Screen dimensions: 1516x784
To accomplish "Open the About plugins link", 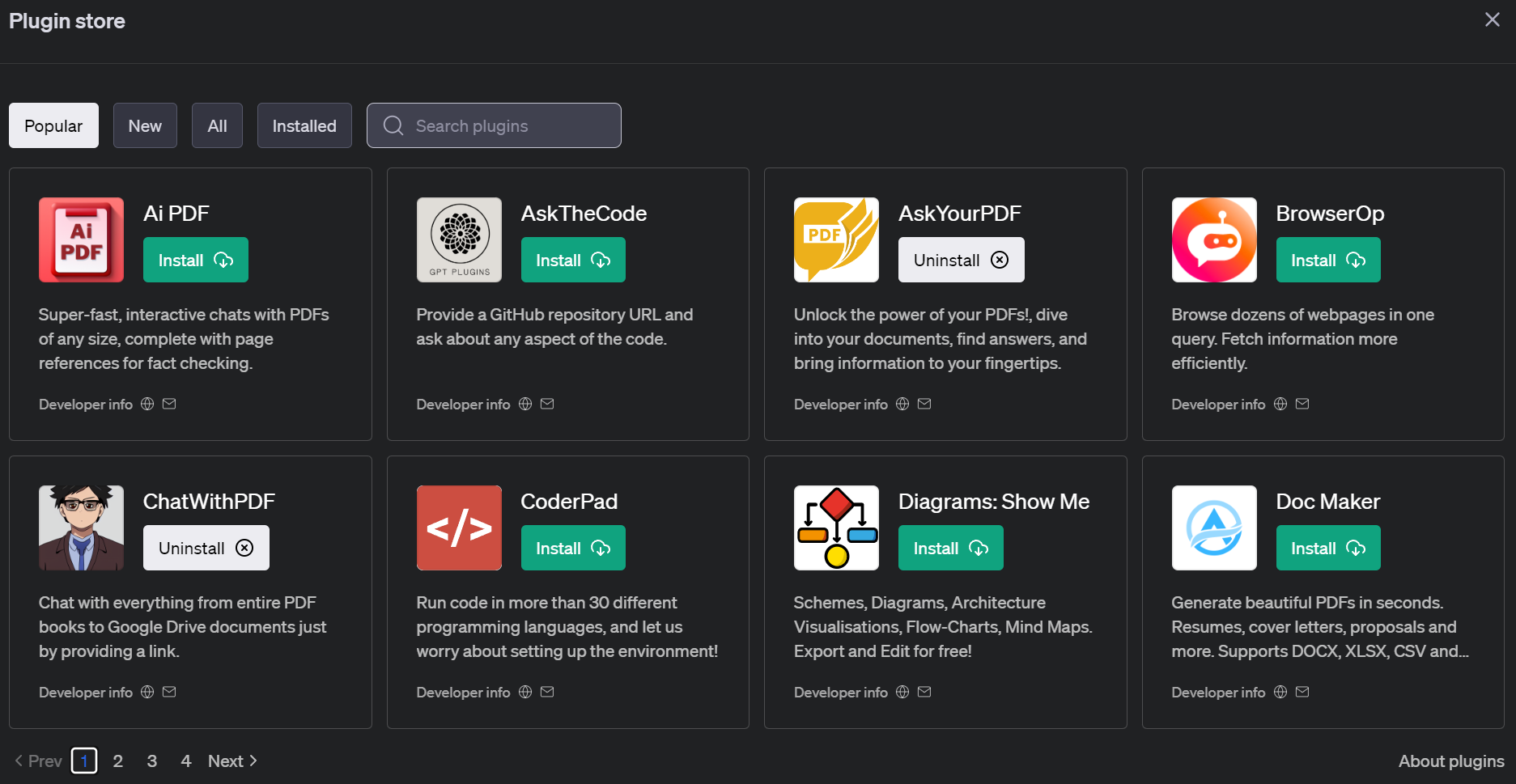I will point(1450,761).
